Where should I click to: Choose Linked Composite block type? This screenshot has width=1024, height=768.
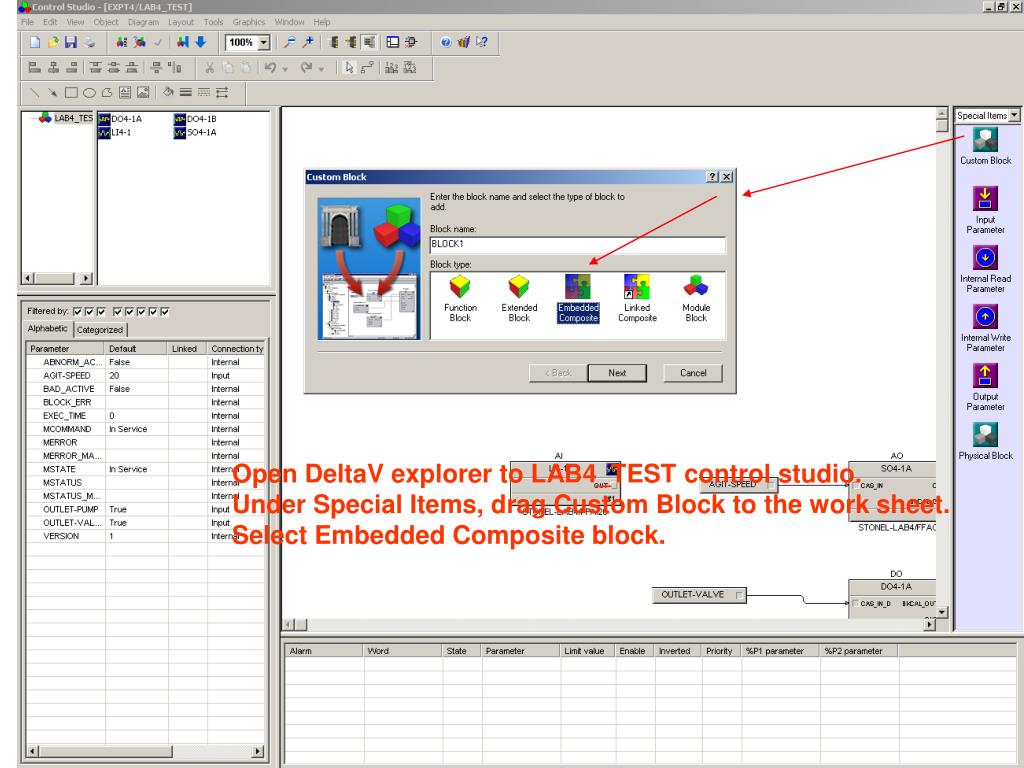pos(637,298)
